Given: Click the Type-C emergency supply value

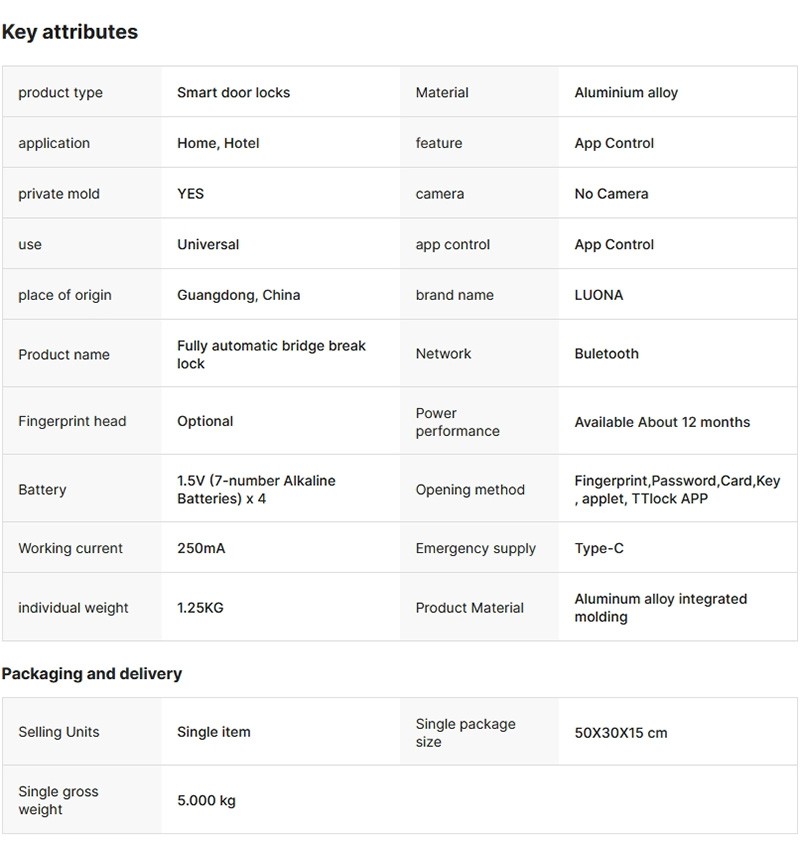Looking at the screenshot, I should pyautogui.click(x=599, y=548).
